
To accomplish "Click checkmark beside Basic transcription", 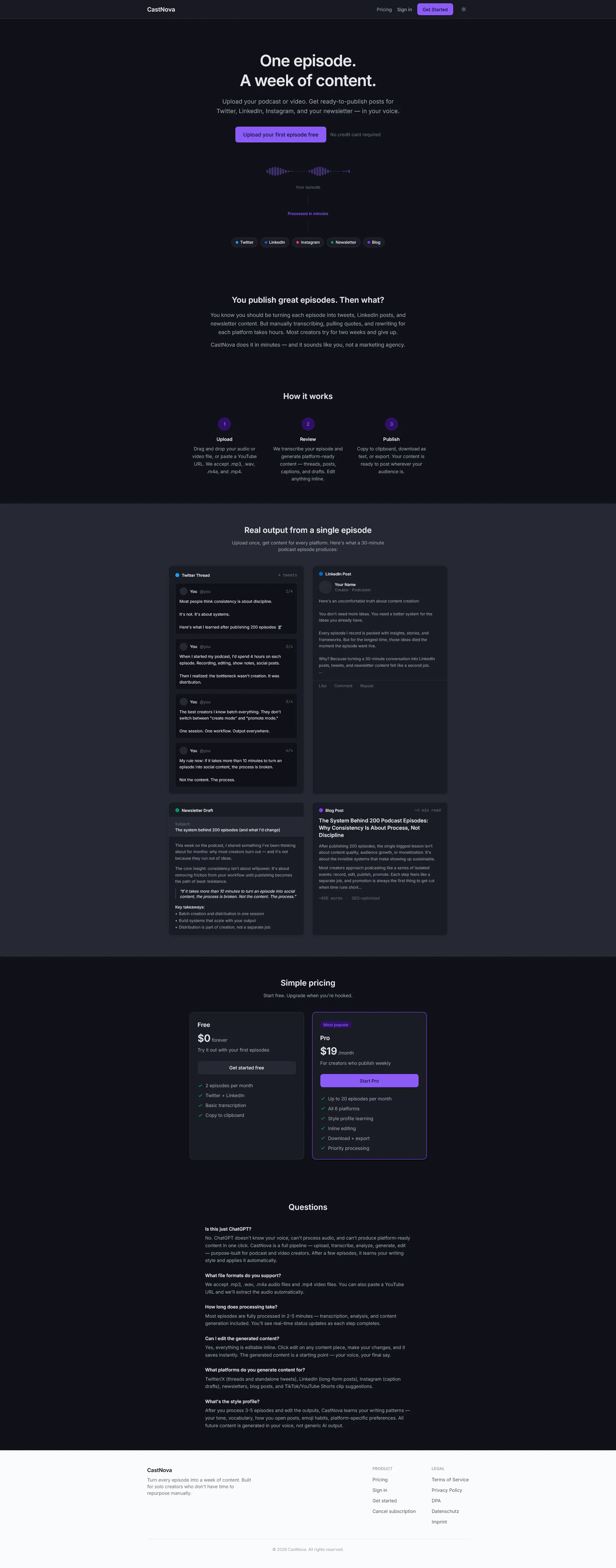I will [x=201, y=1105].
